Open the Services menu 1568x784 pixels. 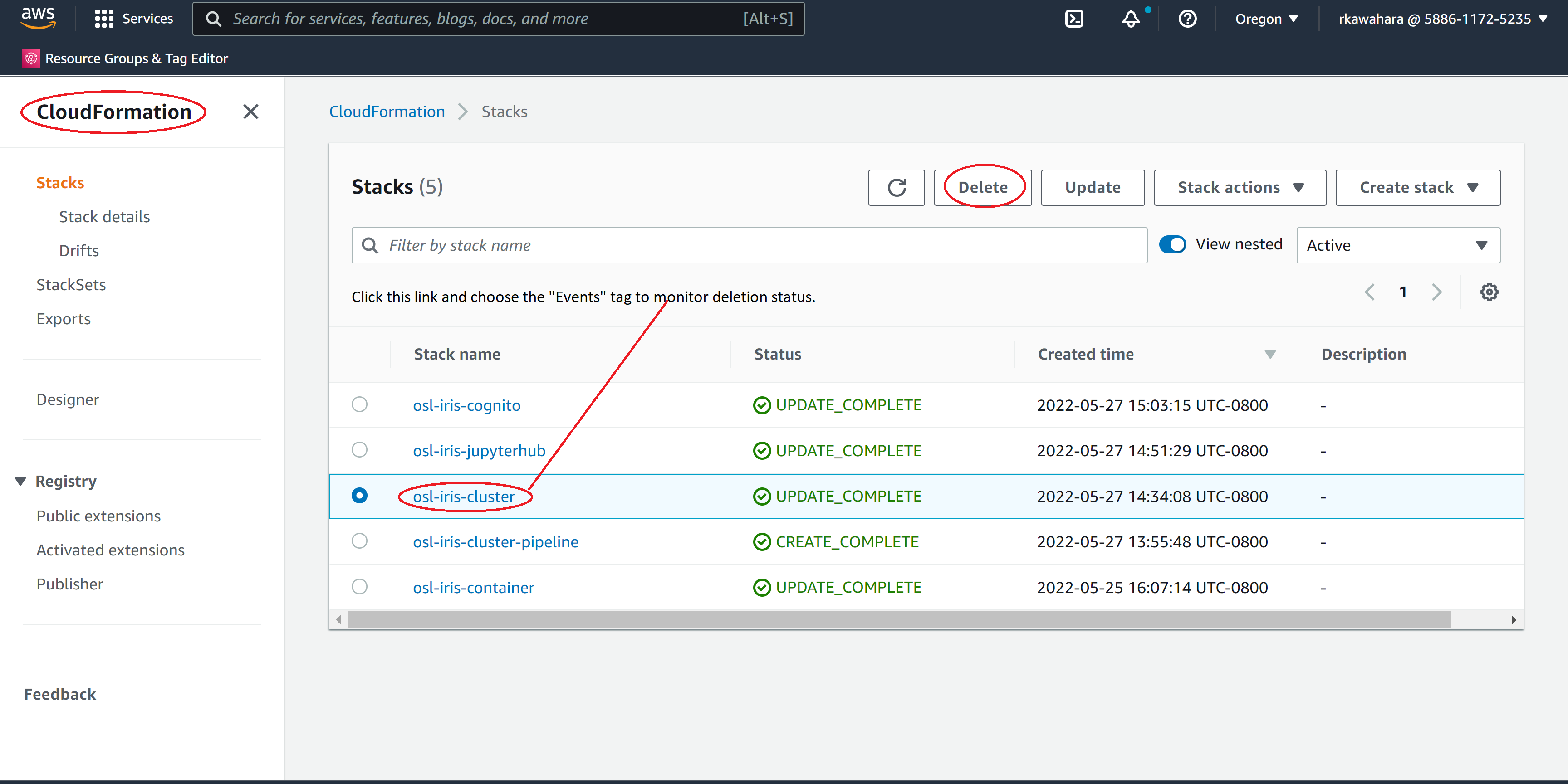click(134, 18)
